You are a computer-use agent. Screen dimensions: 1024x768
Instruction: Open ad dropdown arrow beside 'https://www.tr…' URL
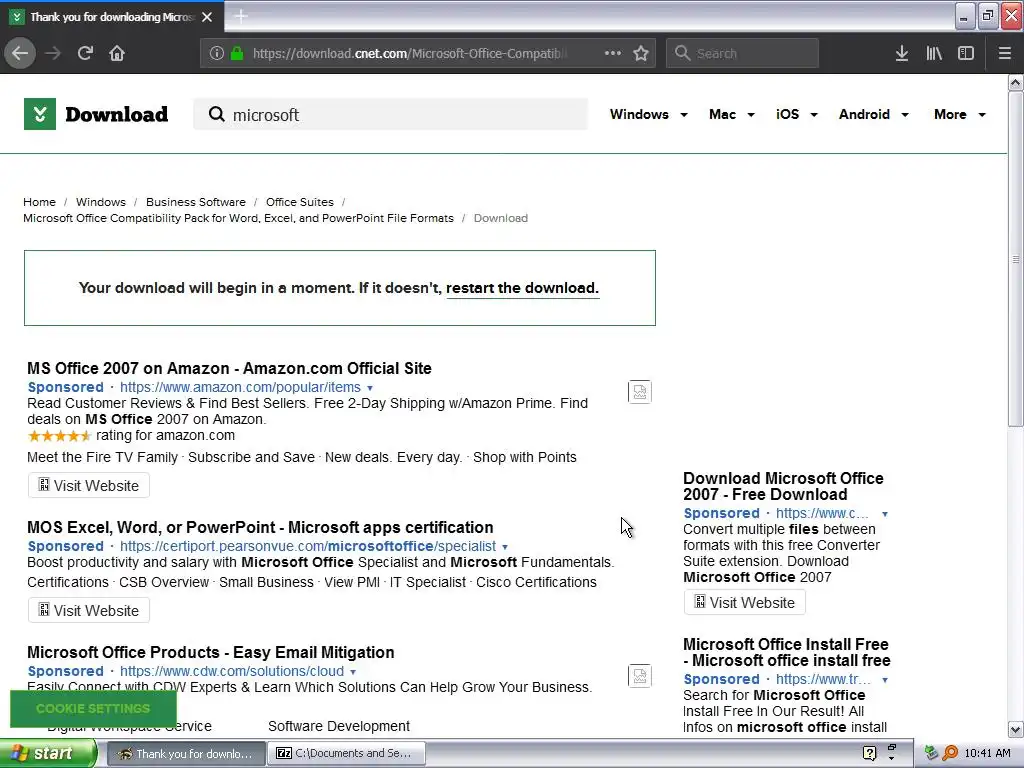[x=885, y=680]
